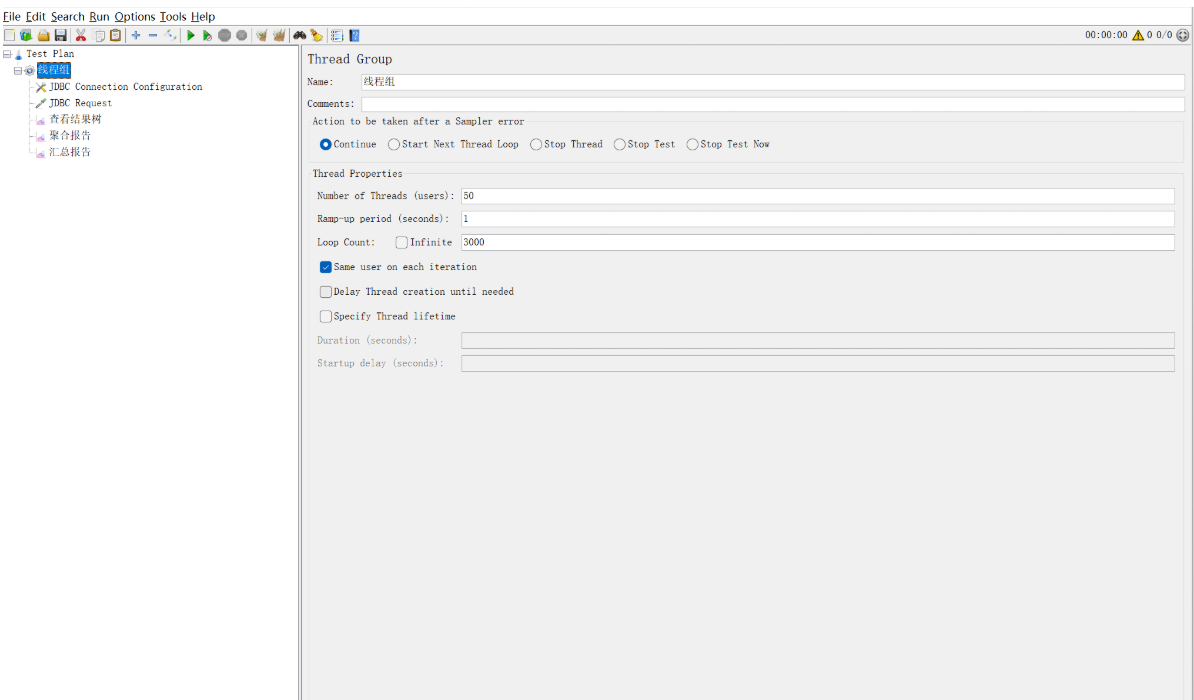Select the JDBC Request sampler node
The image size is (1194, 700).
81,103
